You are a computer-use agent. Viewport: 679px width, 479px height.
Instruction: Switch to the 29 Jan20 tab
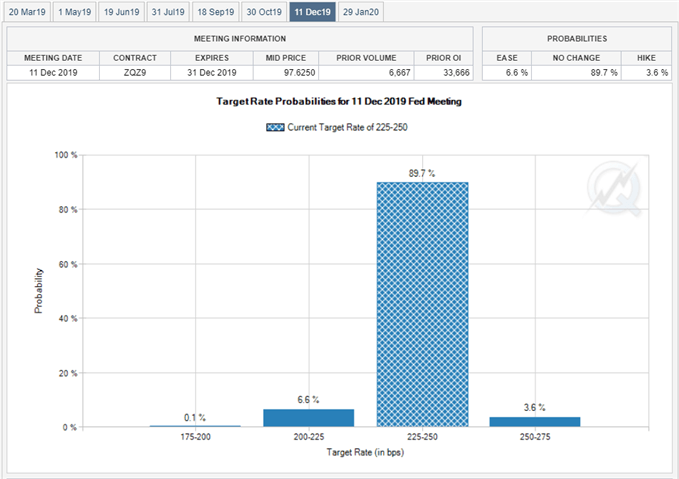[x=361, y=12]
